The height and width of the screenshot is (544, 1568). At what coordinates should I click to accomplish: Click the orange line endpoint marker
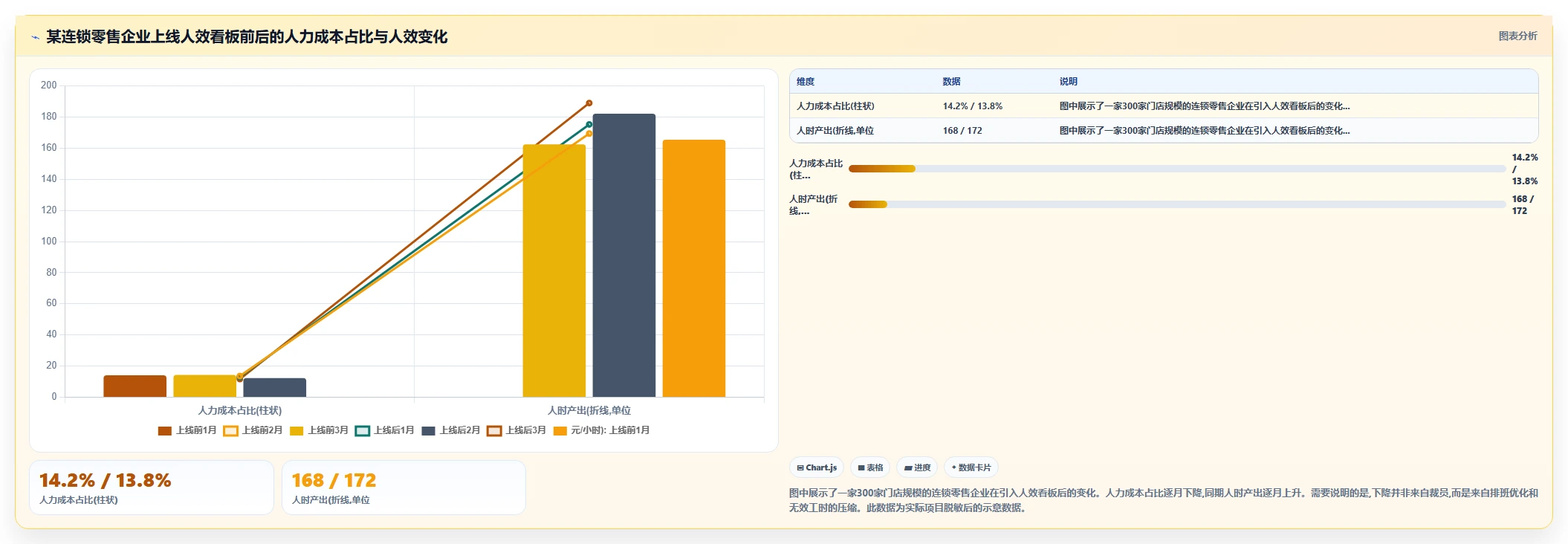[x=589, y=134]
